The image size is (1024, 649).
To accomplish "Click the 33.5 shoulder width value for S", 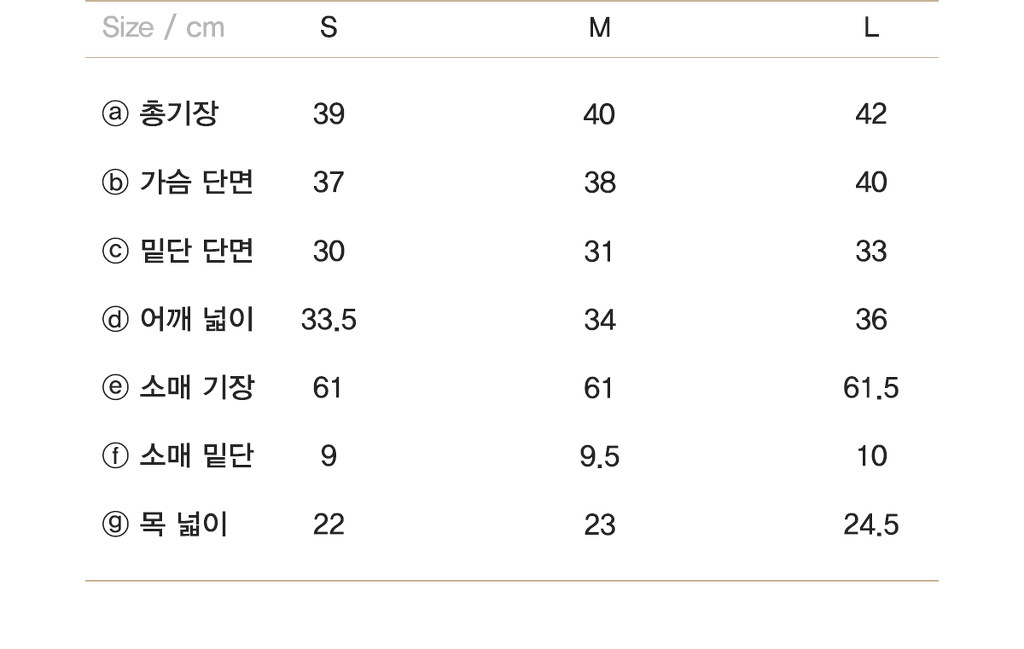I will click(x=328, y=320).
